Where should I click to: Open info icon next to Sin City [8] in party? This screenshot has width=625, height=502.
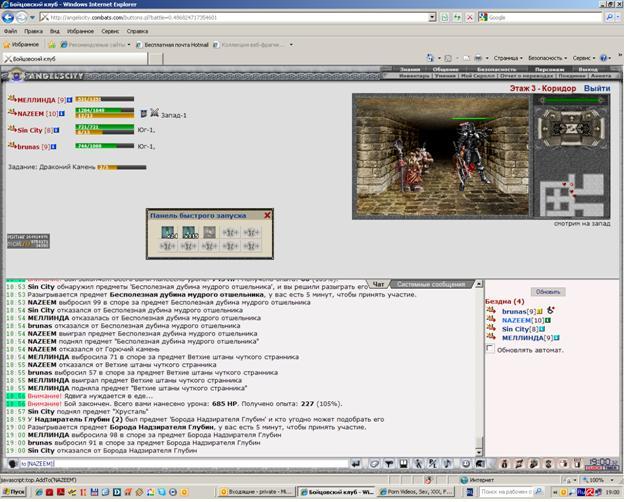[57, 130]
